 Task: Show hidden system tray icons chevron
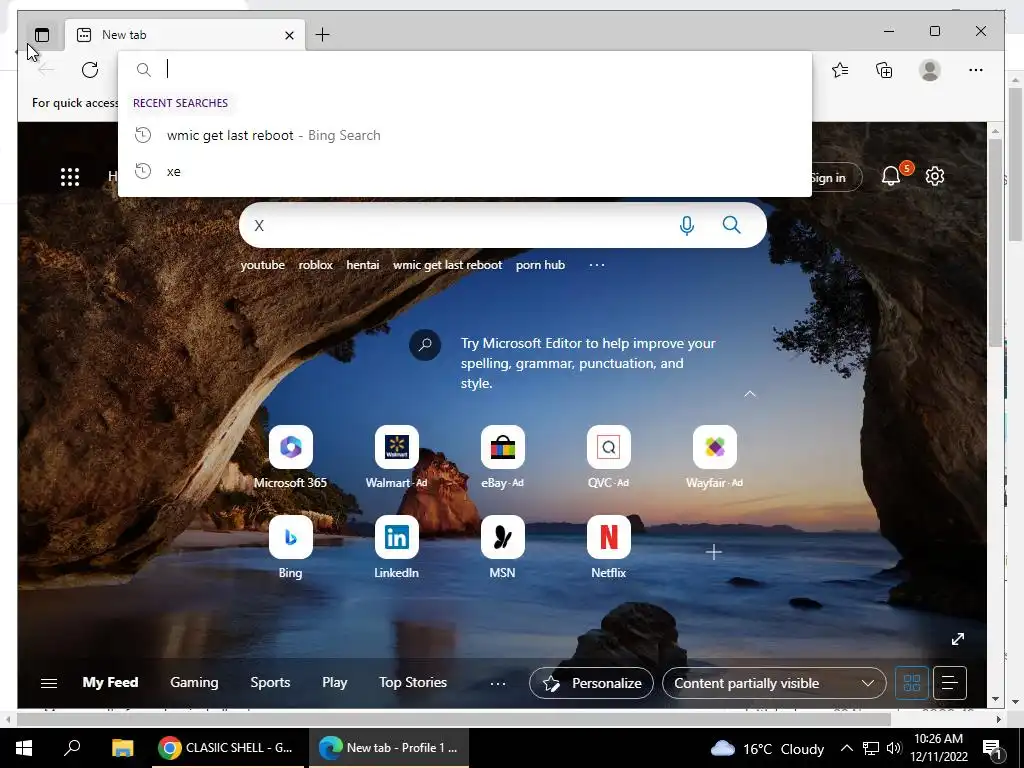pyautogui.click(x=846, y=748)
